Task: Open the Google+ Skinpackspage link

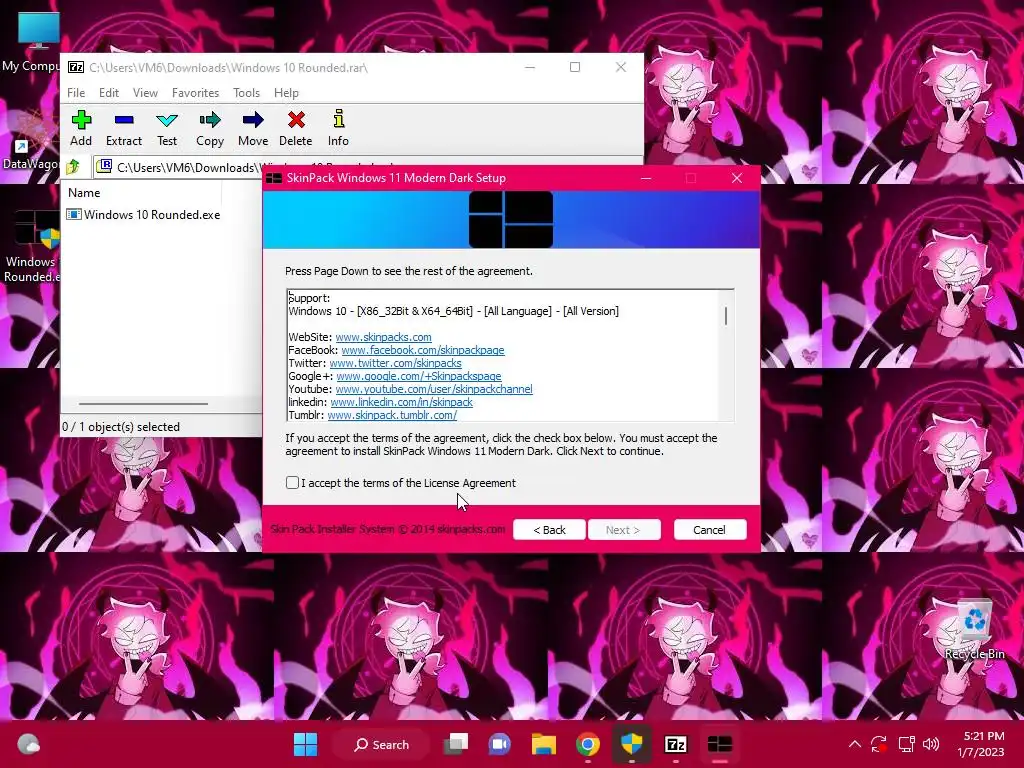Action: point(419,376)
